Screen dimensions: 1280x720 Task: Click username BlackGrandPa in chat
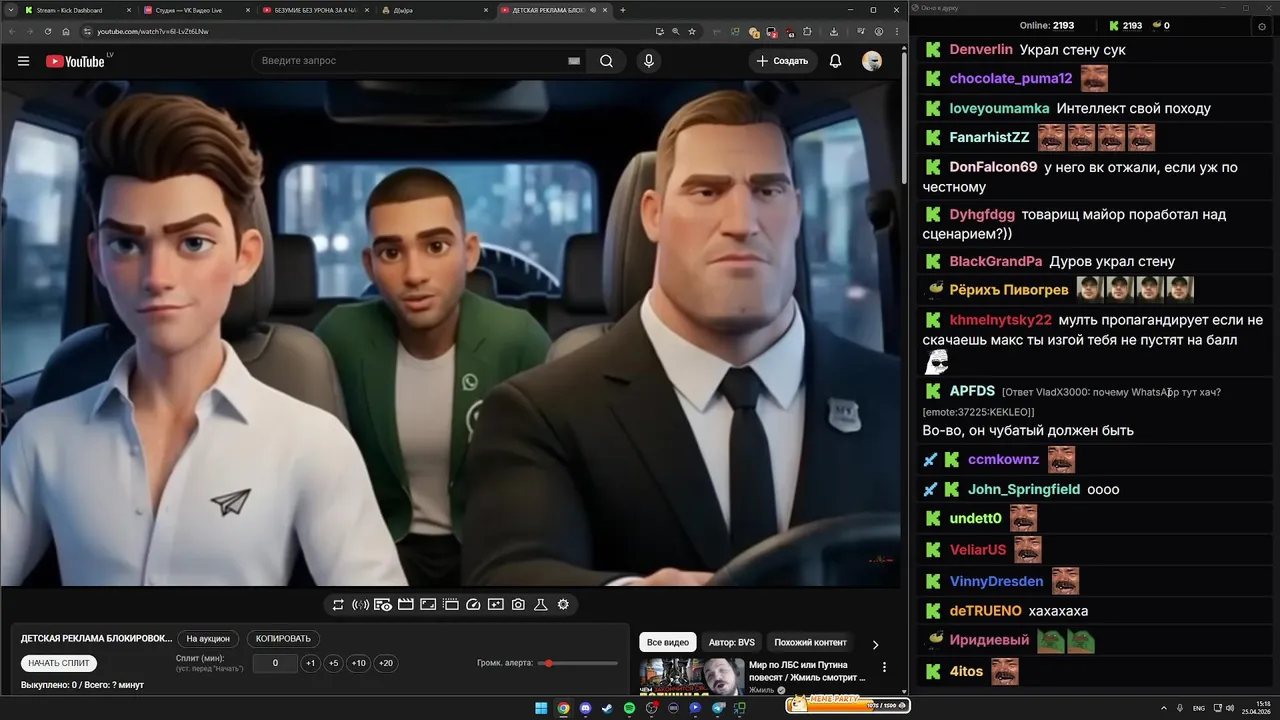tap(996, 261)
